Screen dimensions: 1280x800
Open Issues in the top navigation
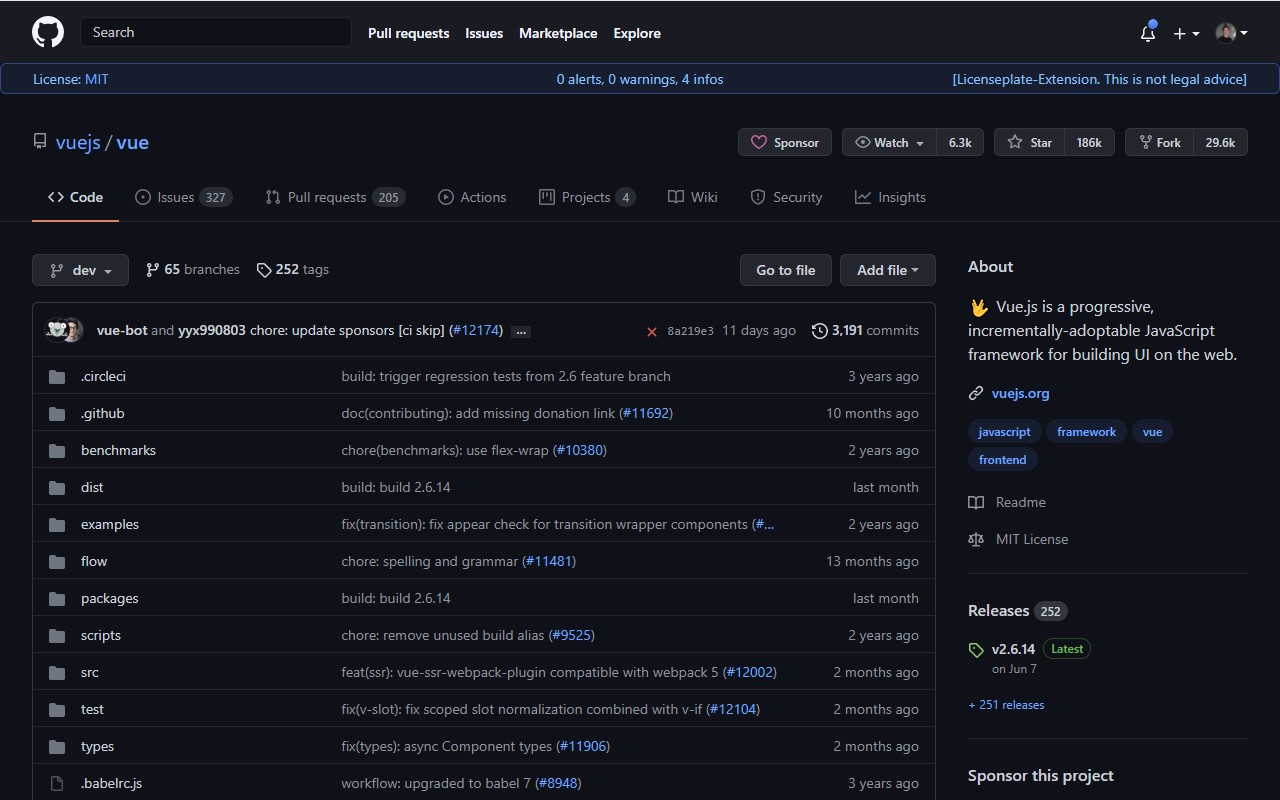[x=484, y=33]
